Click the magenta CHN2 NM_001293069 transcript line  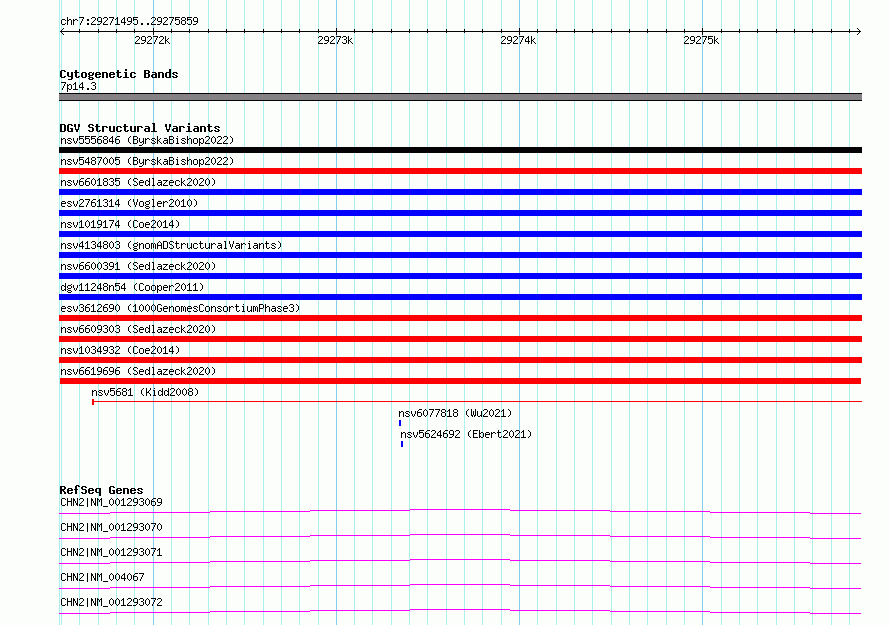tap(460, 511)
